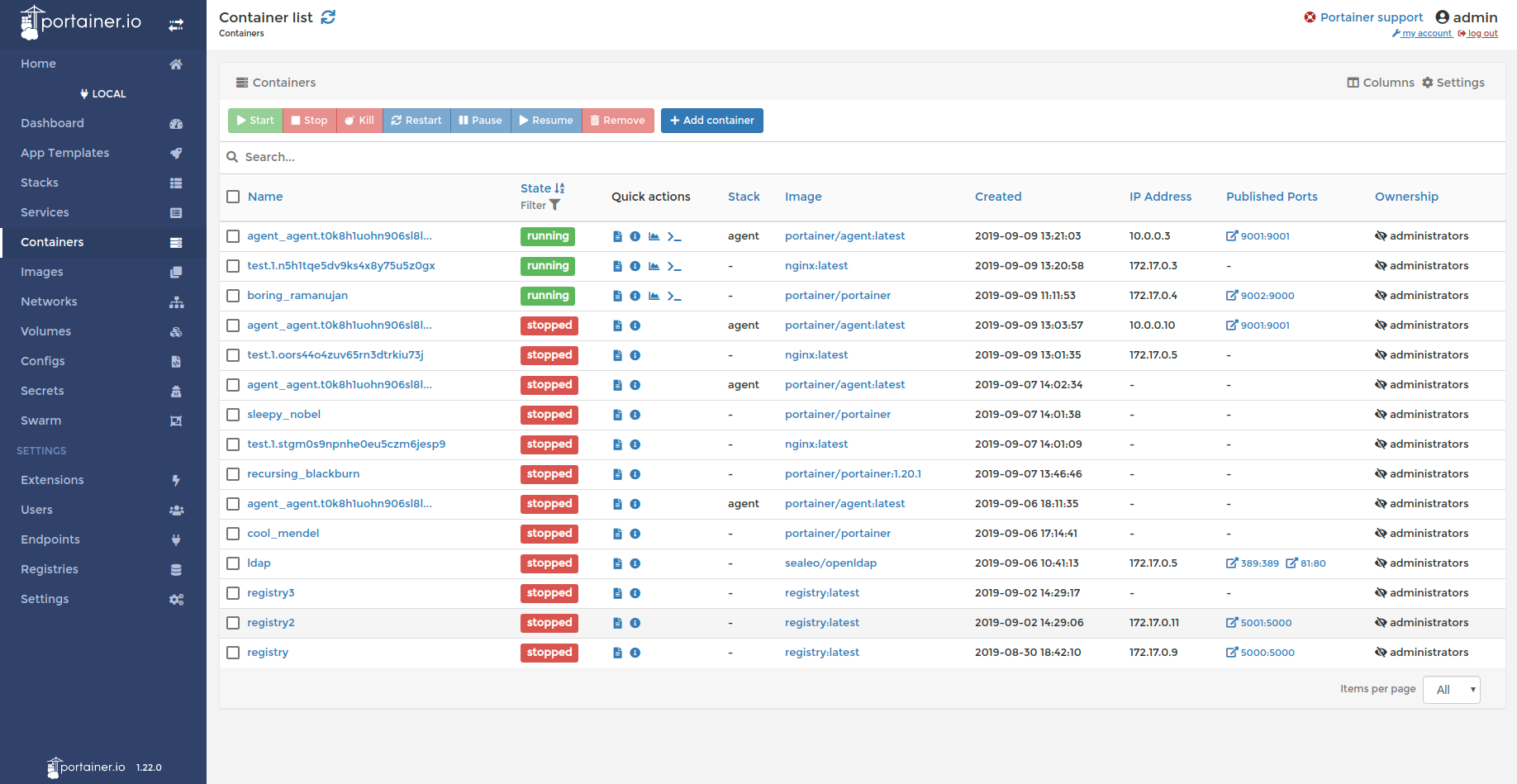Open the Items per page dropdown
Image resolution: width=1517 pixels, height=784 pixels.
click(1451, 690)
